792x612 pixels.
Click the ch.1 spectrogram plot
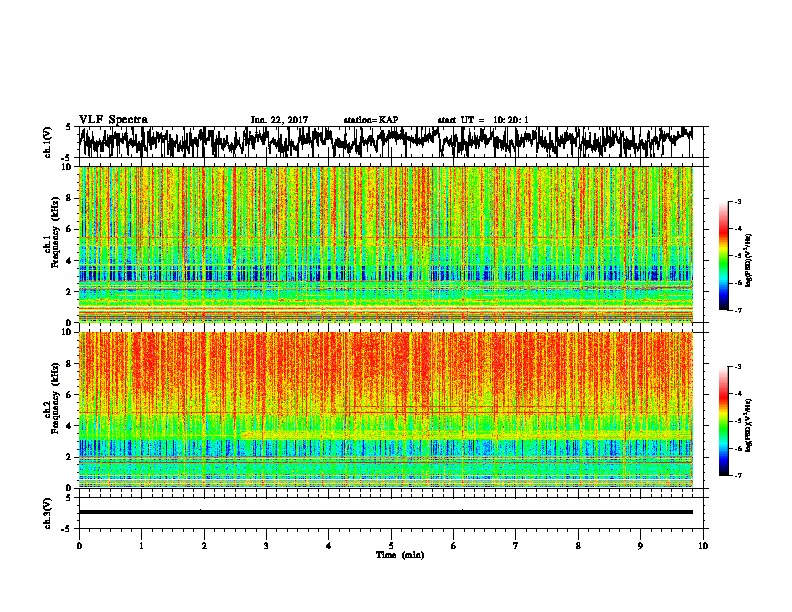click(x=386, y=244)
